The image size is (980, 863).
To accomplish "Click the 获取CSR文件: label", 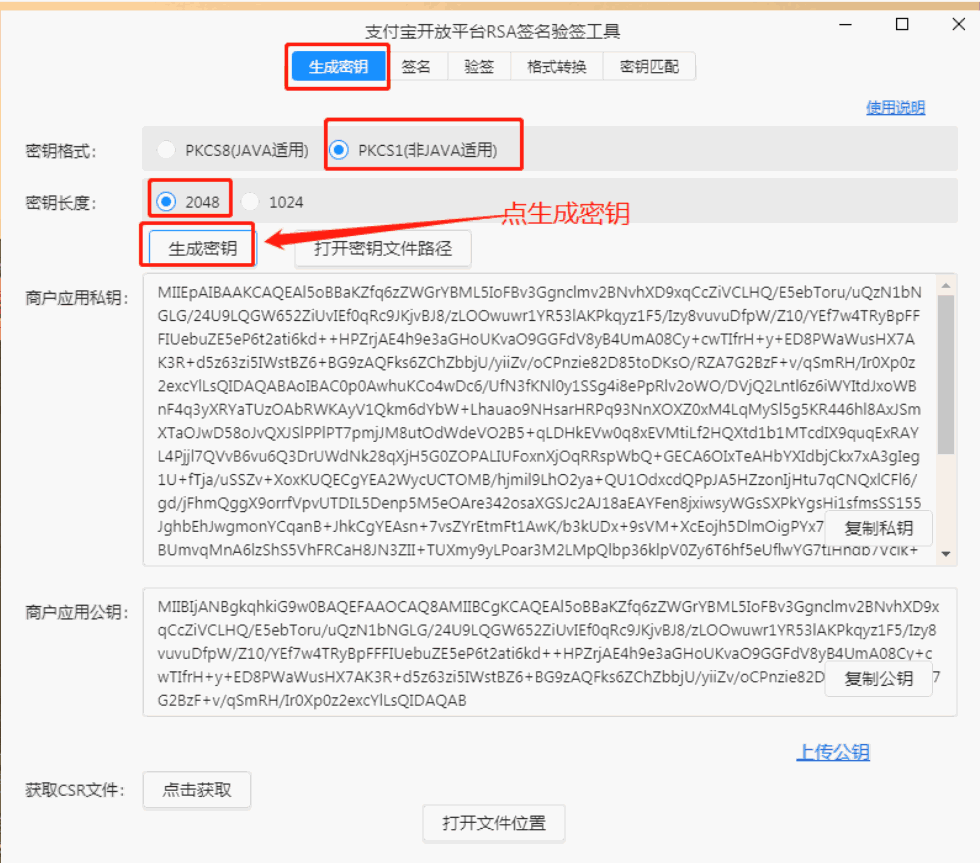I will coord(74,791).
